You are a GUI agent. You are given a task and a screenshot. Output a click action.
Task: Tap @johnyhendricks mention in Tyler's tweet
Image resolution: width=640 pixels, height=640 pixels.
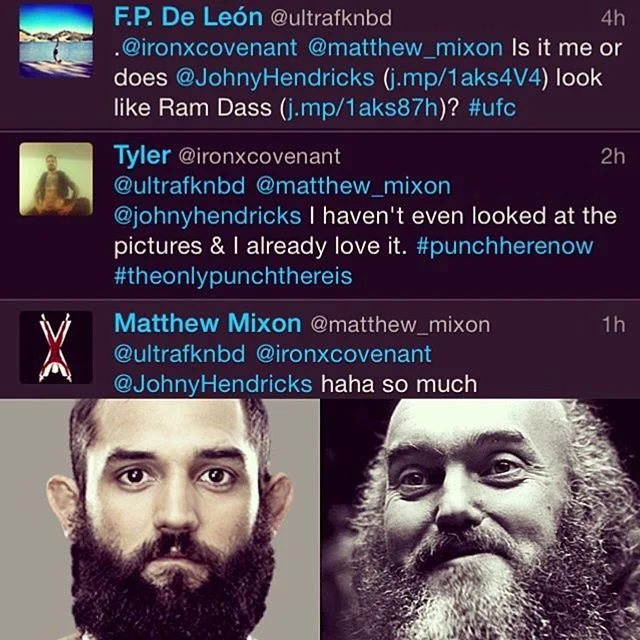[x=207, y=216]
